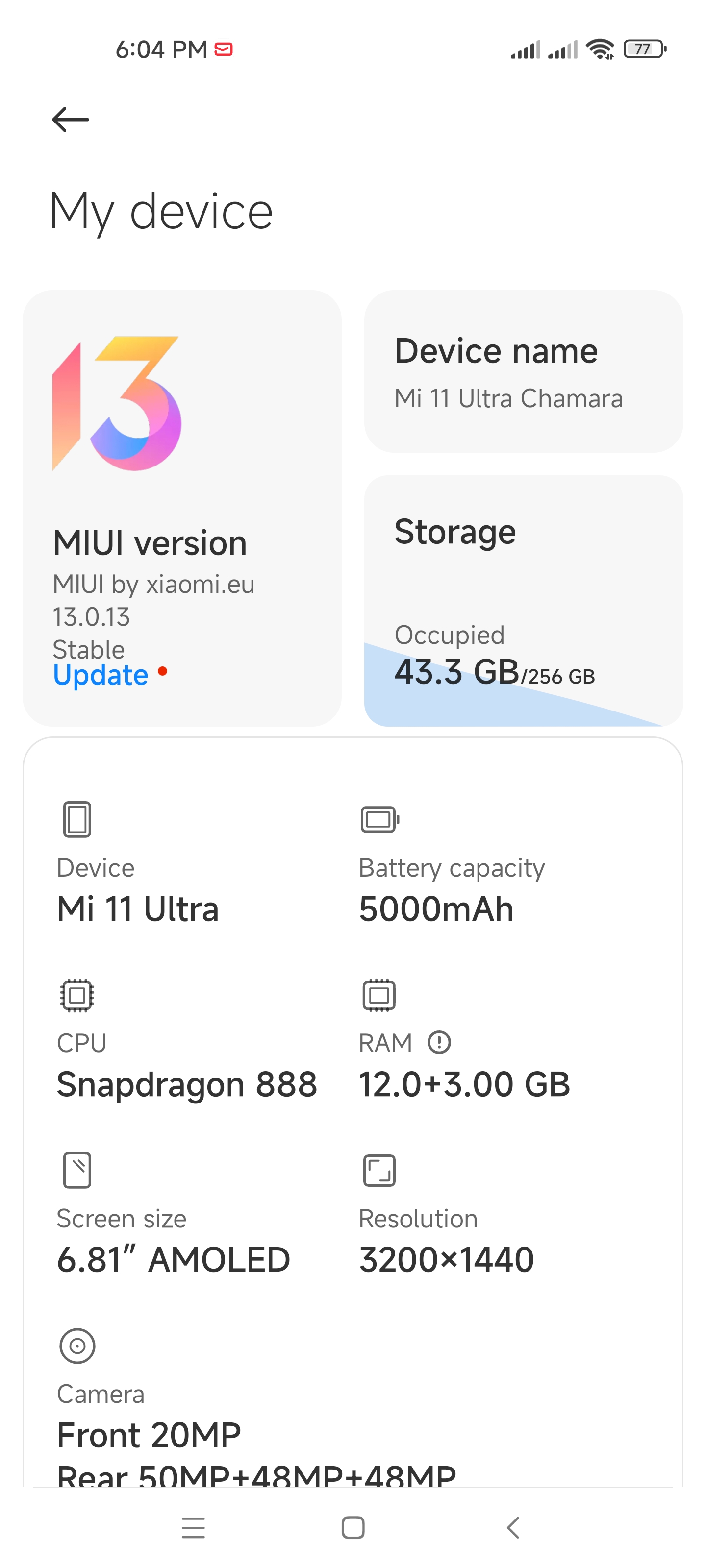706x1568 pixels.
Task: Open the Device name card
Action: point(523,371)
